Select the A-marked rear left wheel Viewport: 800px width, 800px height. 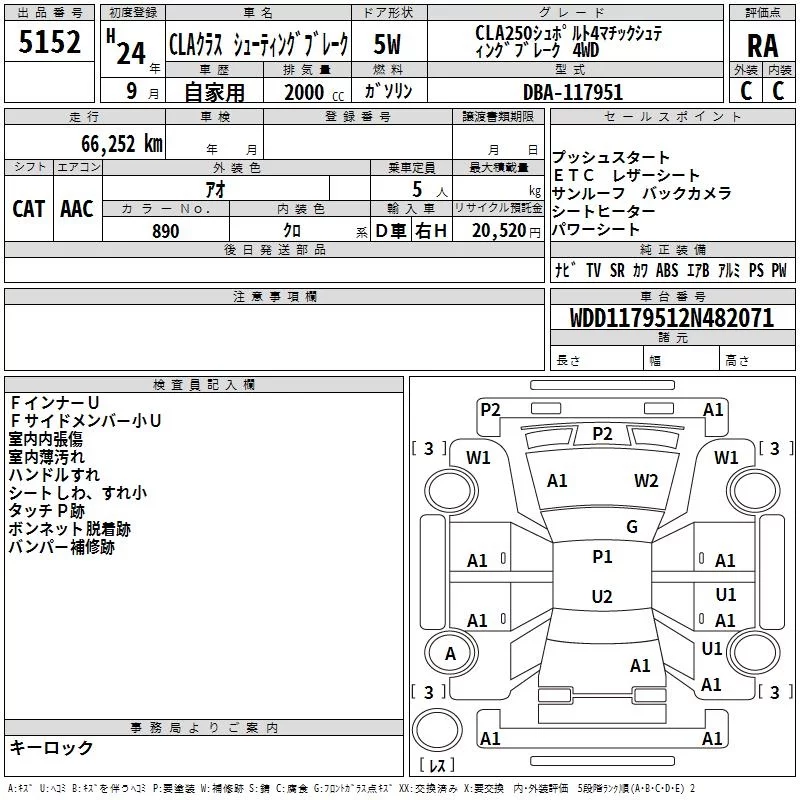point(451,654)
